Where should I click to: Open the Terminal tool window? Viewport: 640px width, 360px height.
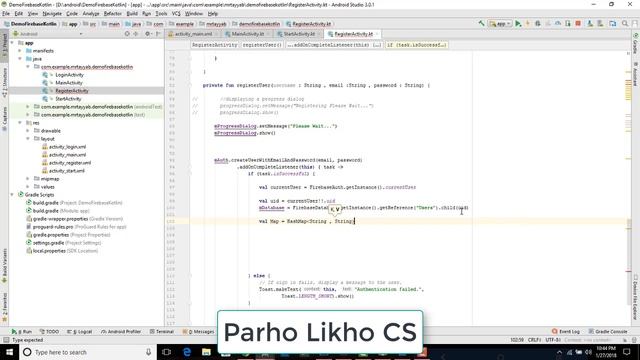[162, 332]
